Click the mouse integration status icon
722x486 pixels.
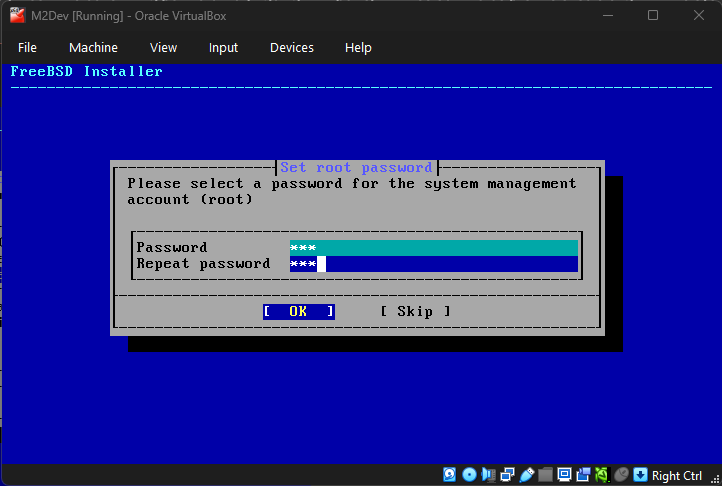click(621, 475)
